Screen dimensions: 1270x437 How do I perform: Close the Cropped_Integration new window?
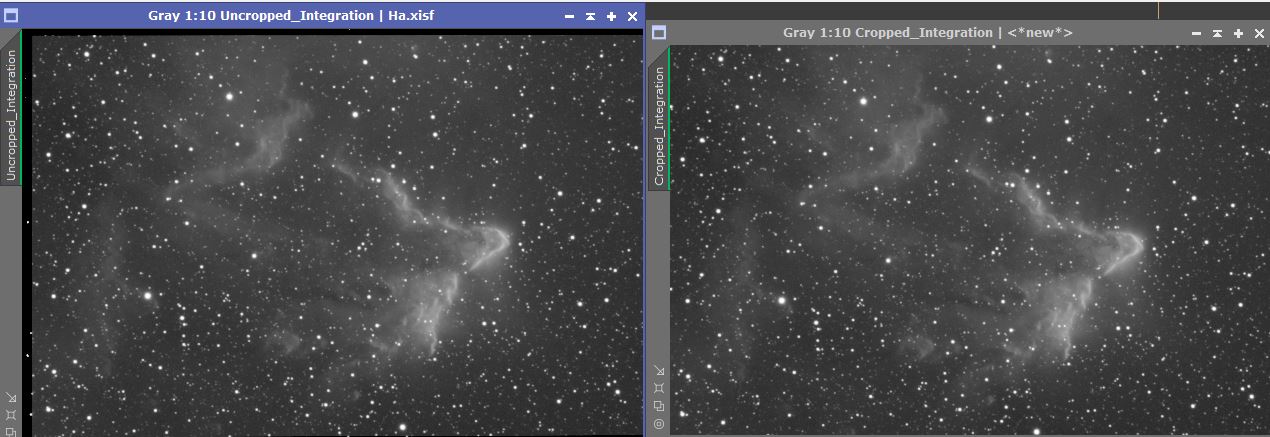(x=1259, y=33)
